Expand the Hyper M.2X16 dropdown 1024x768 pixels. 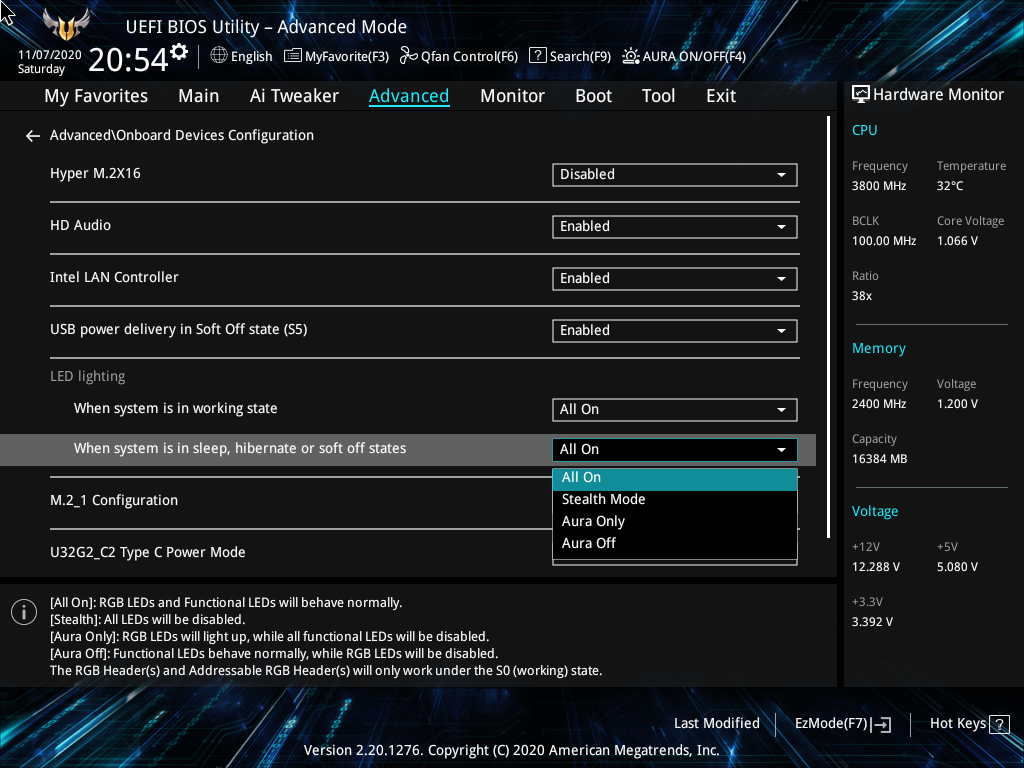pos(674,175)
